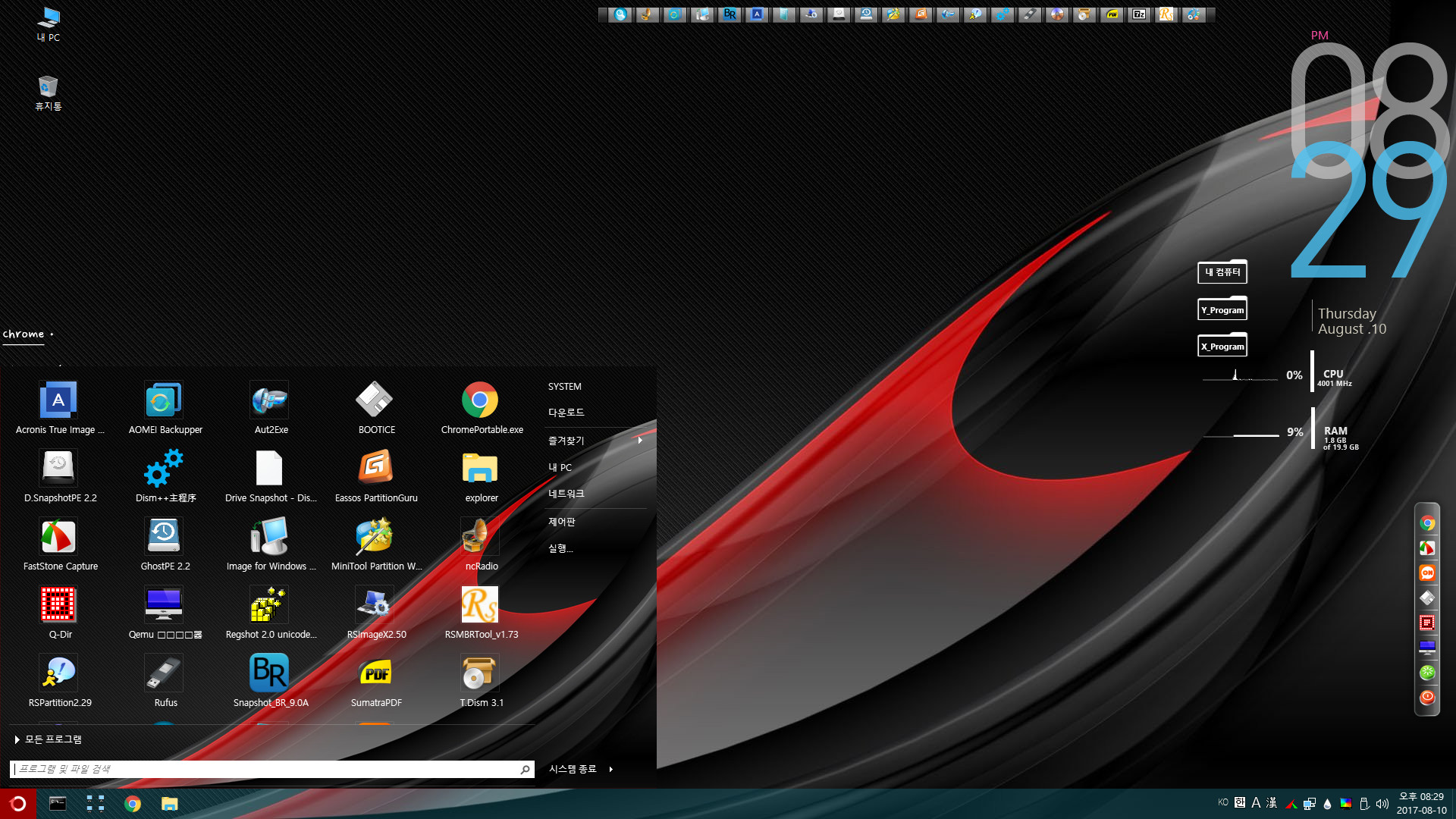This screenshot has height=819, width=1456.
Task: Open Q-Dir from start menu
Action: [x=59, y=613]
